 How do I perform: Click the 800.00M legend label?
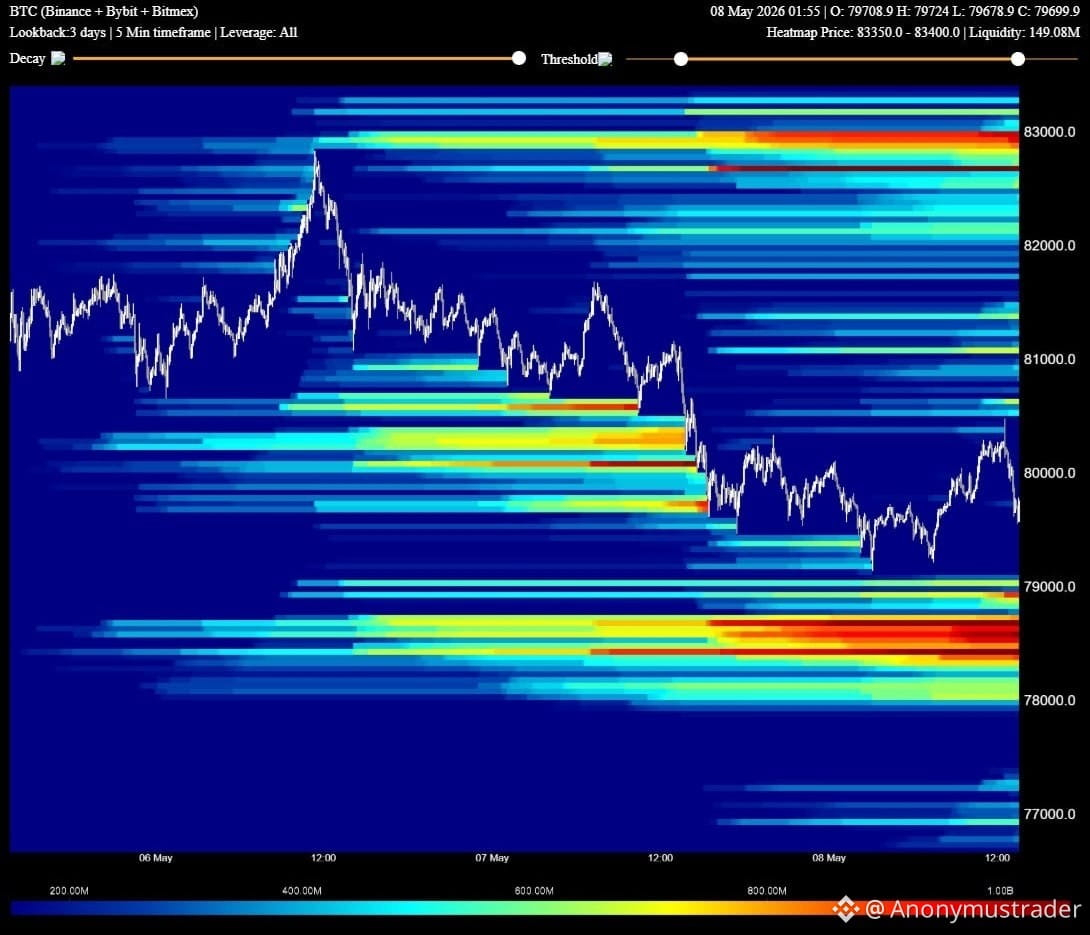(x=767, y=891)
